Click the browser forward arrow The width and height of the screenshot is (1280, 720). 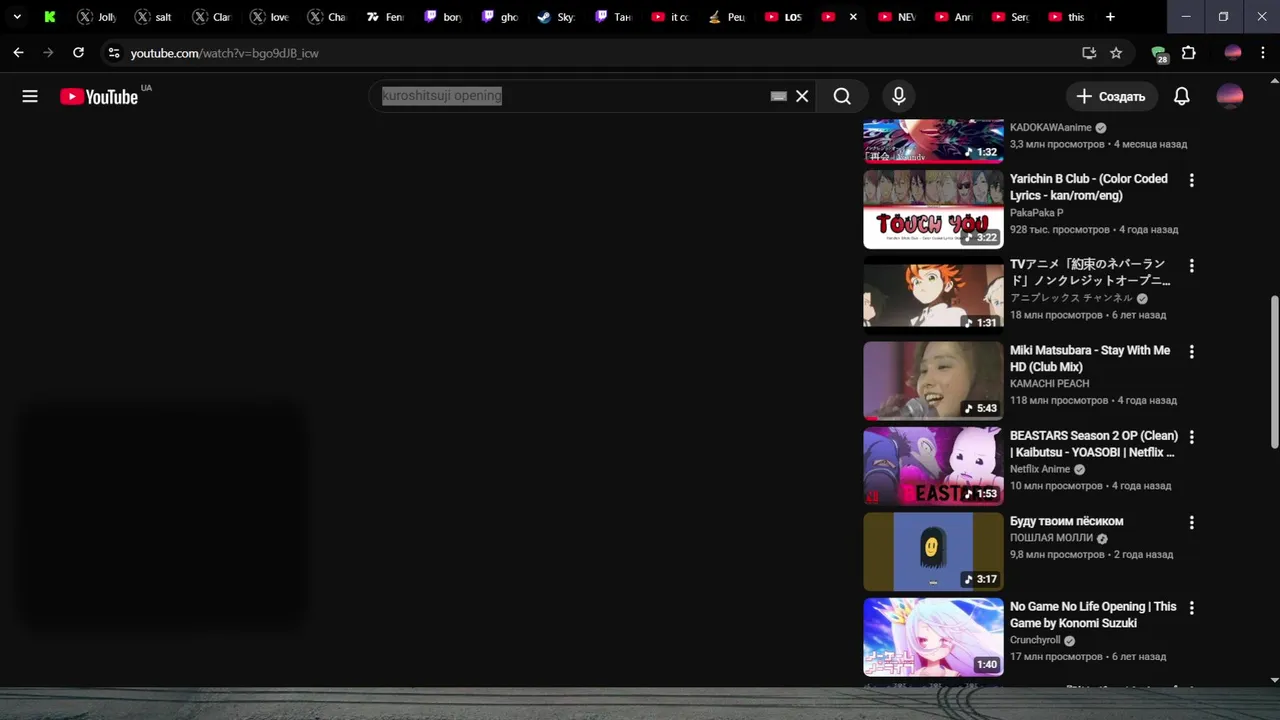pyautogui.click(x=48, y=53)
